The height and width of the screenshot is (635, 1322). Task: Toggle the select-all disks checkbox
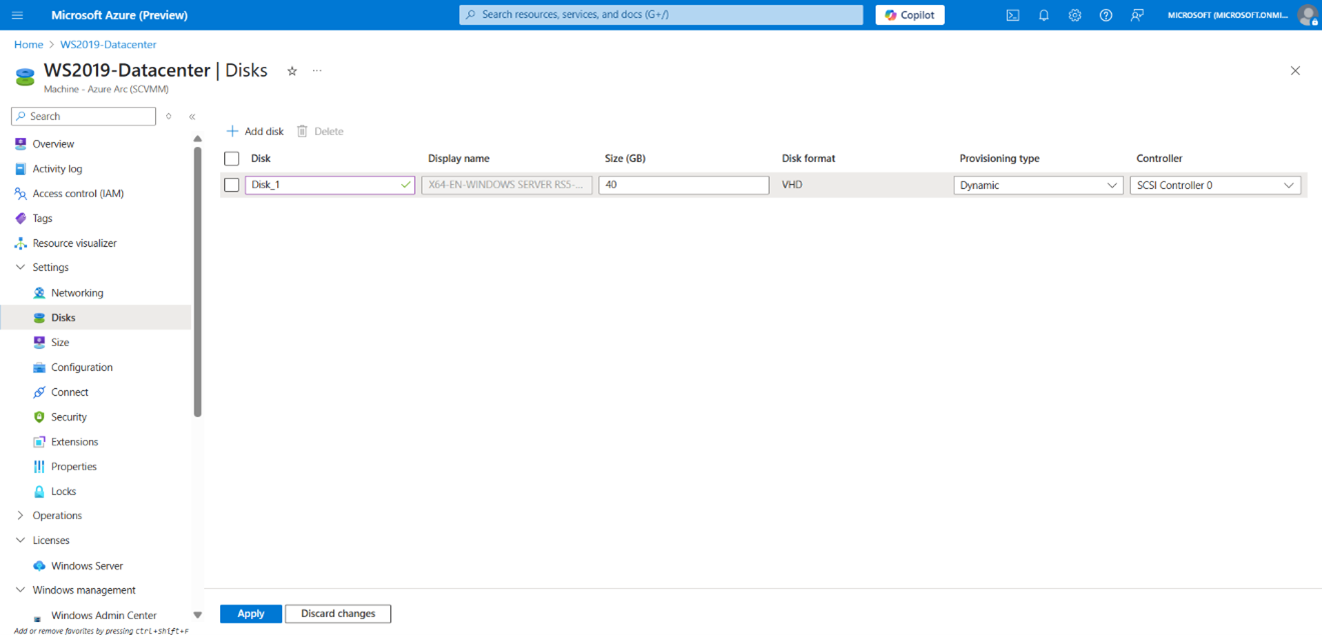click(232, 158)
